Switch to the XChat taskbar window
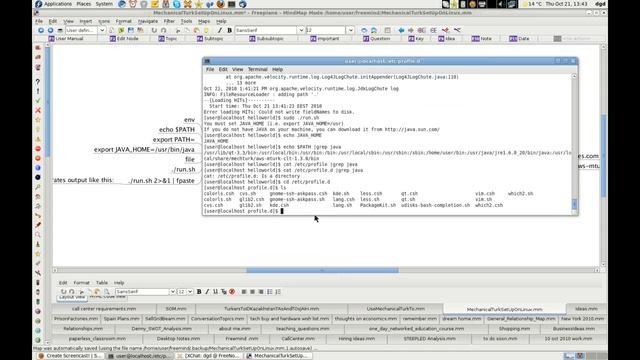 [208, 356]
